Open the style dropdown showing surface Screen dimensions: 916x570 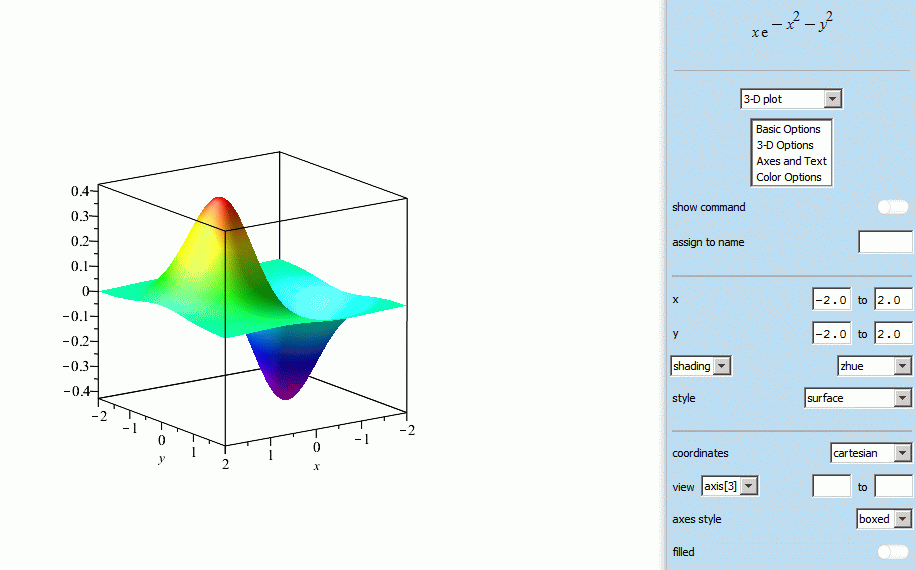click(x=858, y=398)
